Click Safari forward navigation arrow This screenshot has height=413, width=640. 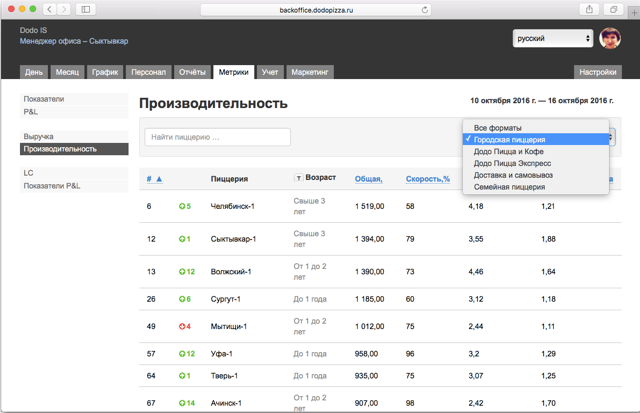tap(64, 9)
